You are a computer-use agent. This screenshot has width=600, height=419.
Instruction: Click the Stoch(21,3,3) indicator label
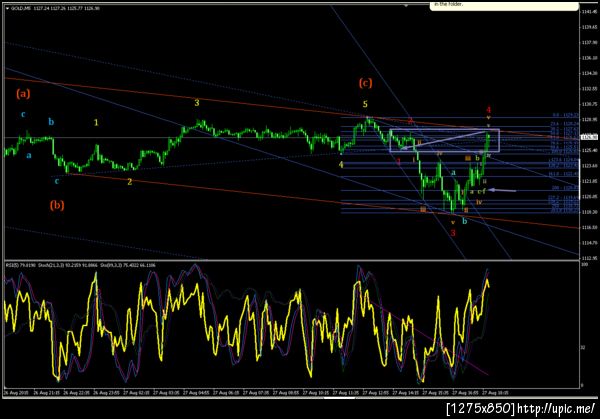coord(66,265)
